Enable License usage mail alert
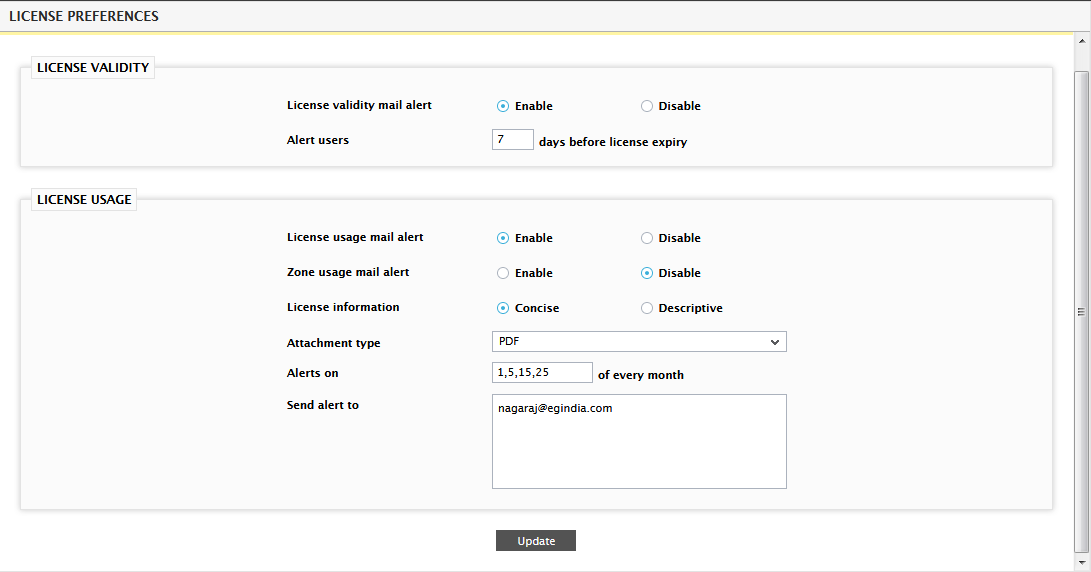 (503, 238)
